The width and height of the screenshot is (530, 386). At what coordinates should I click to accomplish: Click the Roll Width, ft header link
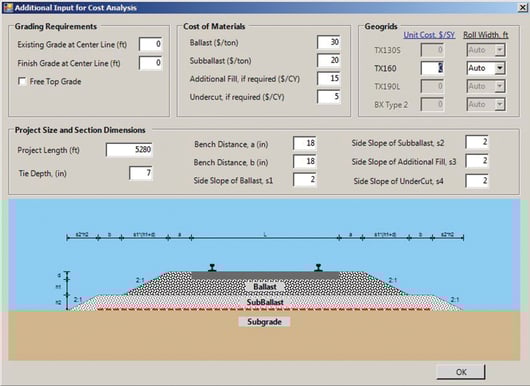[486, 35]
